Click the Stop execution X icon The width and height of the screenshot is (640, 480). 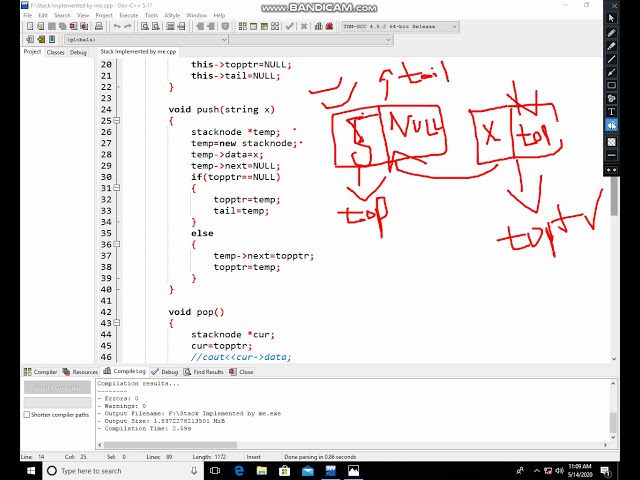pyautogui.click(x=304, y=27)
